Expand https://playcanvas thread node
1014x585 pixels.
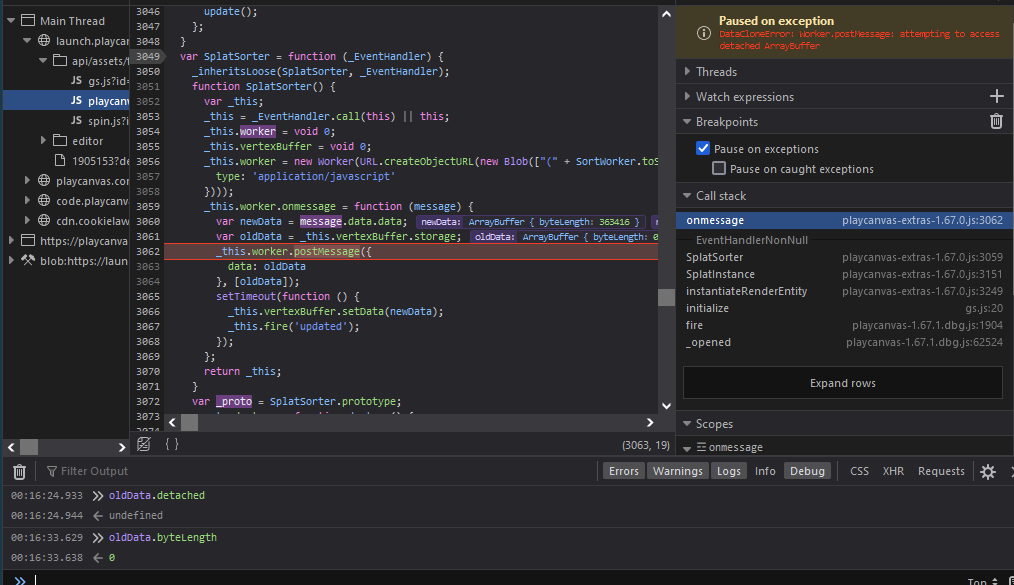(11, 240)
